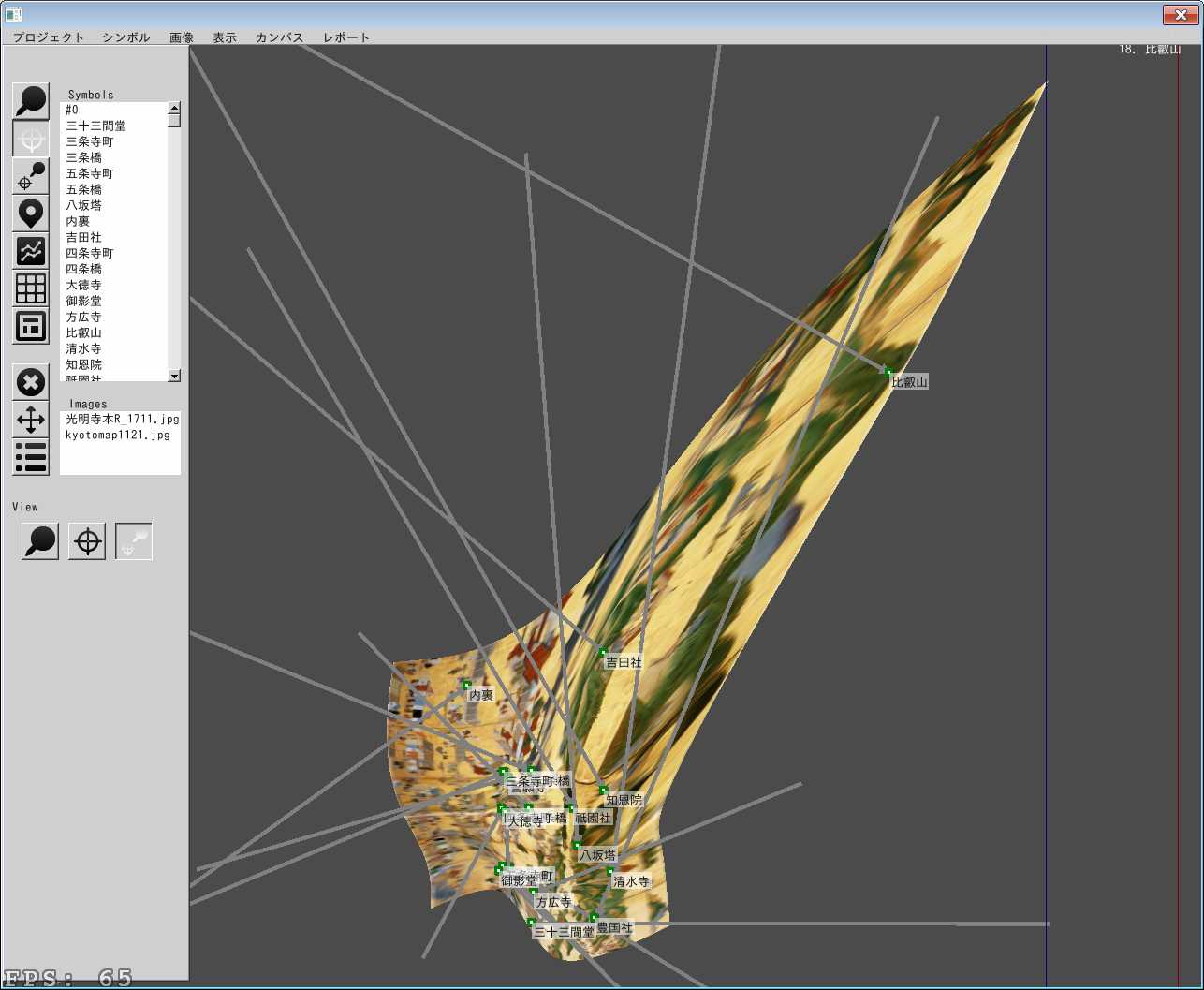Click the 清水寺 marker on canvas
This screenshot has height=990, width=1204.
coord(610,872)
